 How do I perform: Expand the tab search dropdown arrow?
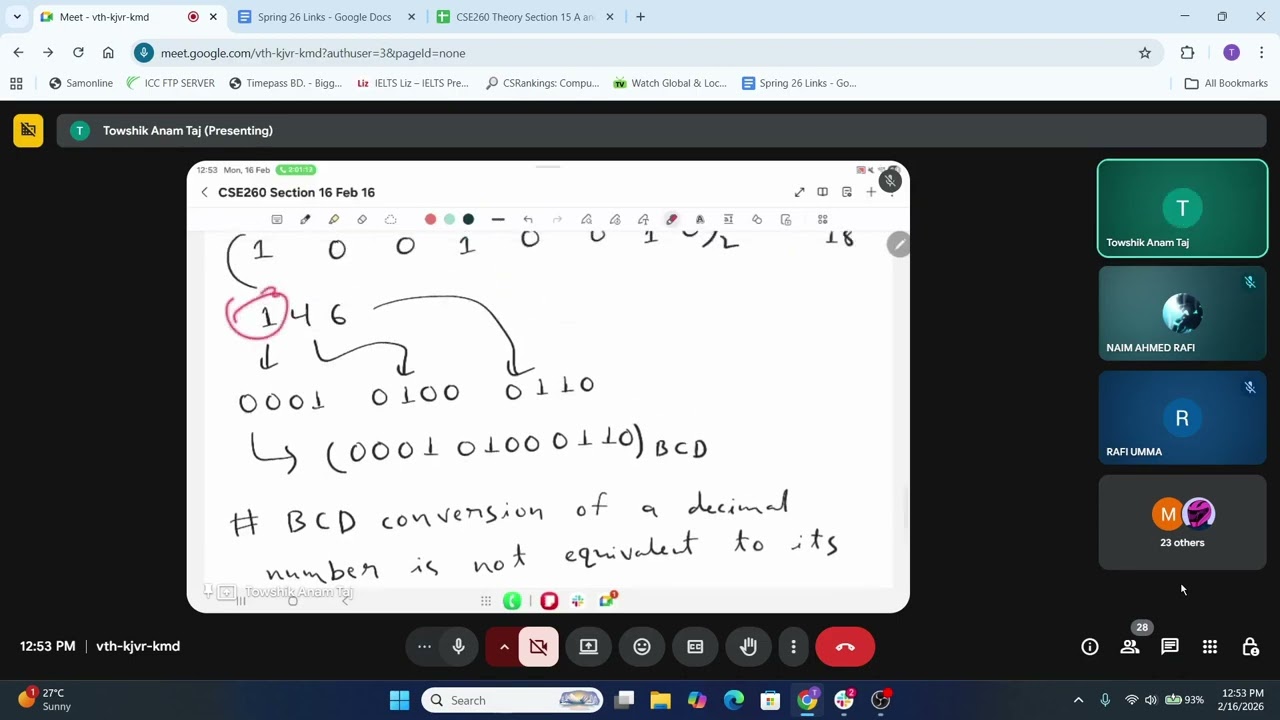pos(16,17)
